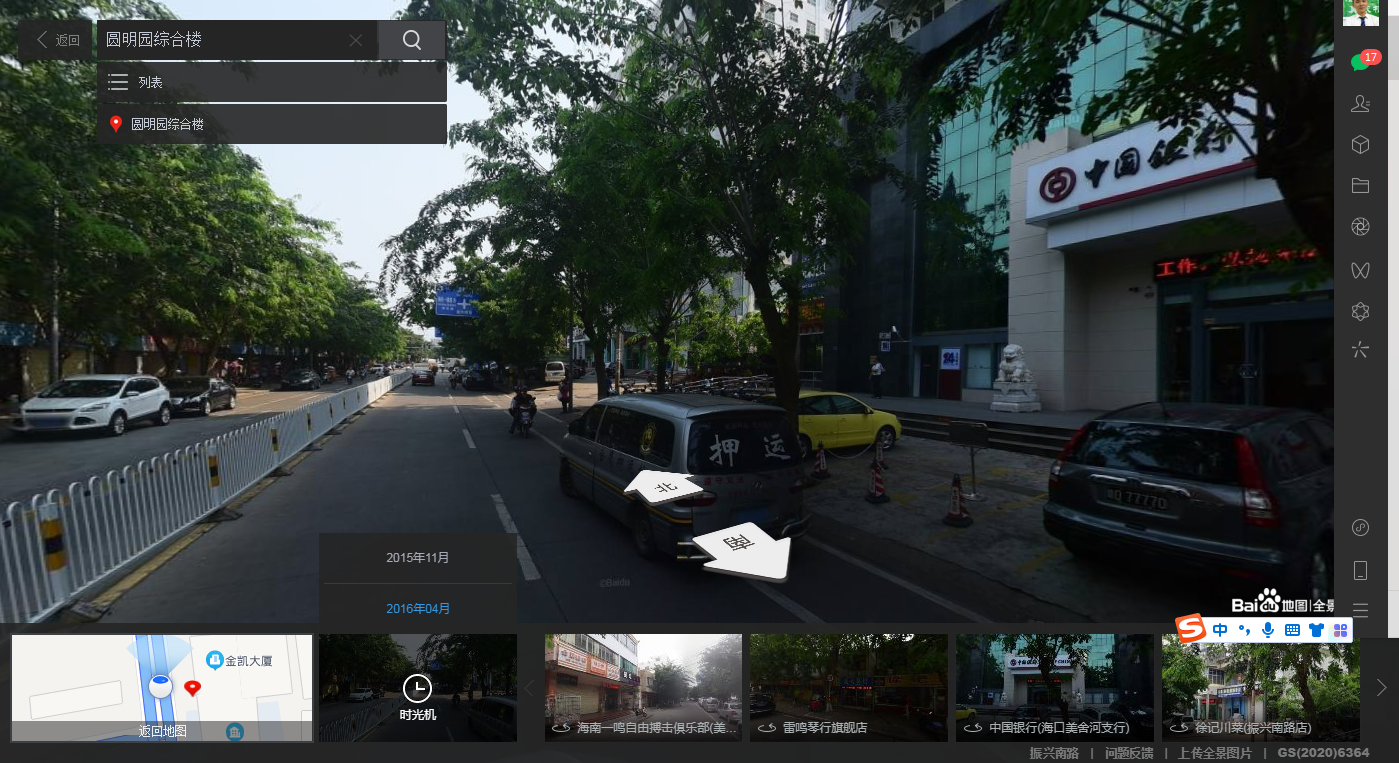1399x763 pixels.
Task: Open messages icon with 17 badge
Action: 1360,62
